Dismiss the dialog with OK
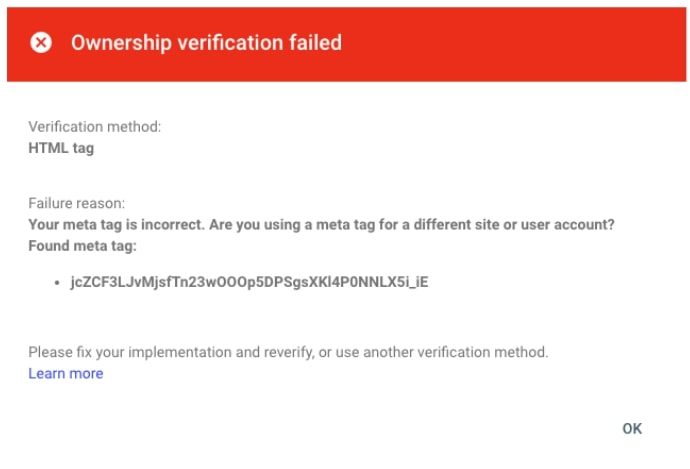The width and height of the screenshot is (690, 469). (x=632, y=429)
